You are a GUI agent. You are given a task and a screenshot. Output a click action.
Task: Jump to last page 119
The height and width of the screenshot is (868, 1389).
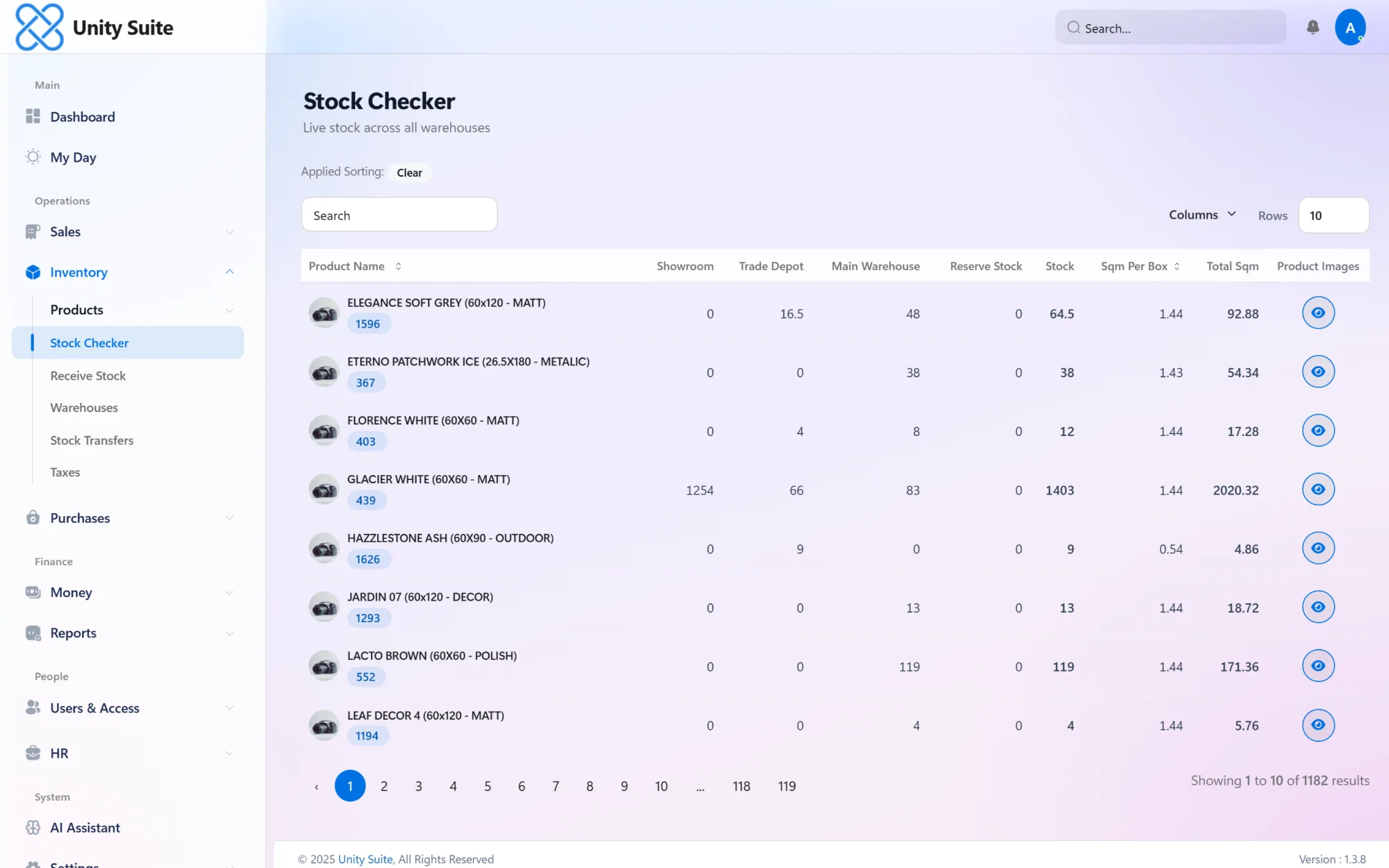(787, 786)
